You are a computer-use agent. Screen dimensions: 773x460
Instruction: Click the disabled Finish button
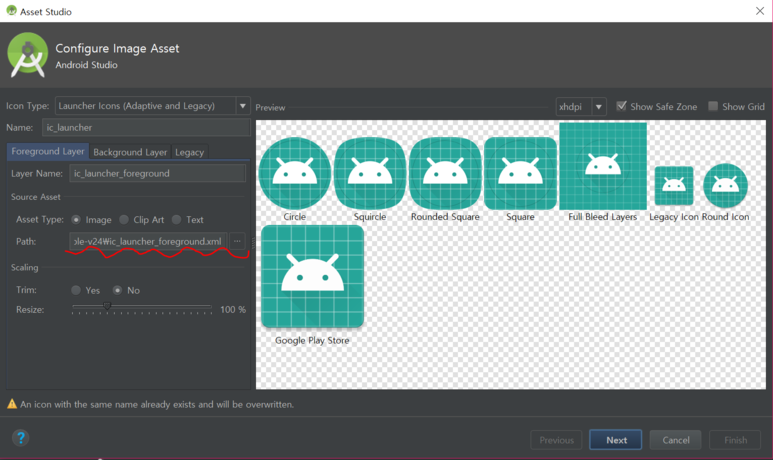click(735, 440)
